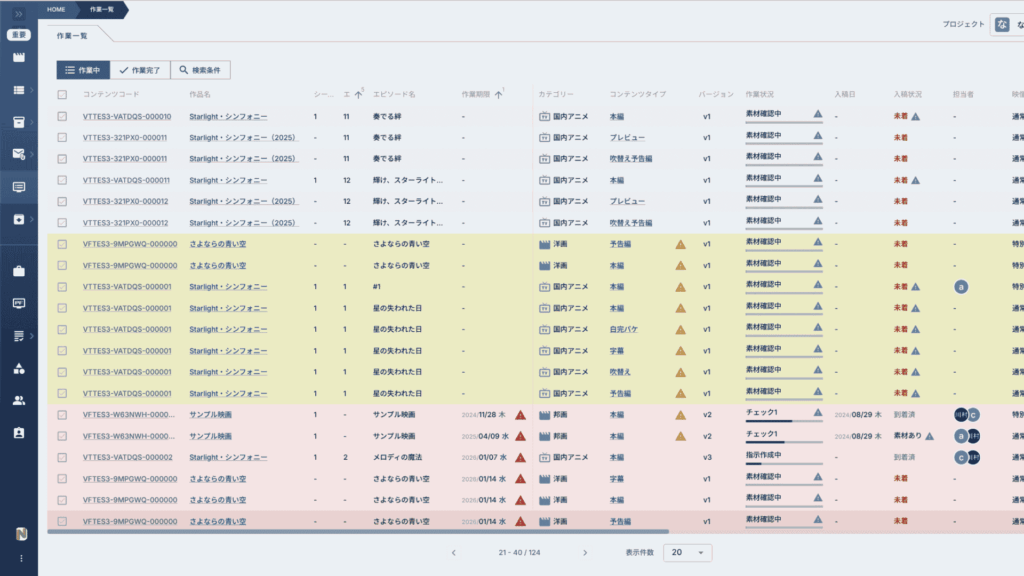This screenshot has width=1024, height=576.
Task: Check the row for メロディの魔法 episode
Action: (x=62, y=457)
